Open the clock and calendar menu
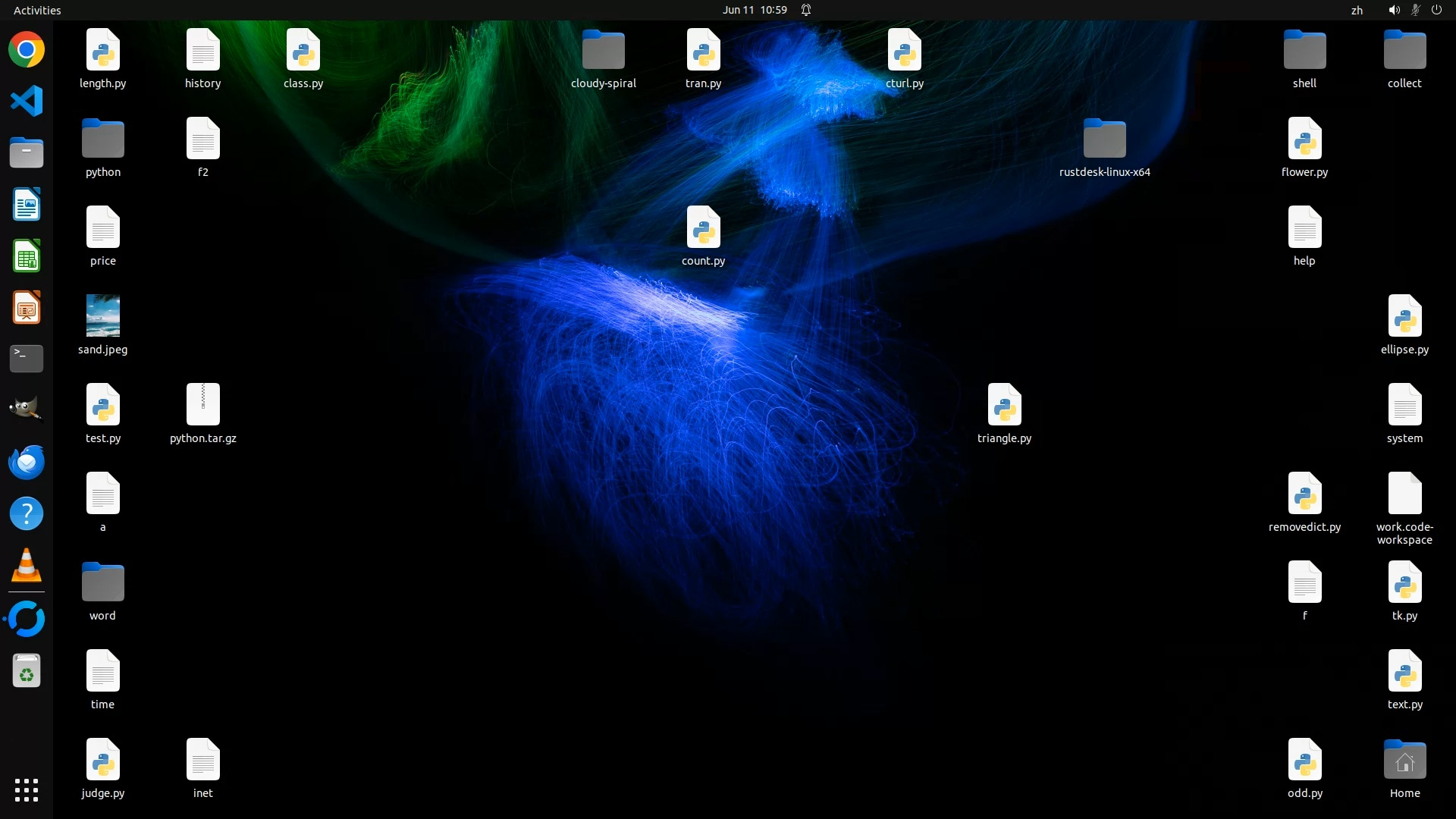The image size is (1456, 819). pos(754,10)
